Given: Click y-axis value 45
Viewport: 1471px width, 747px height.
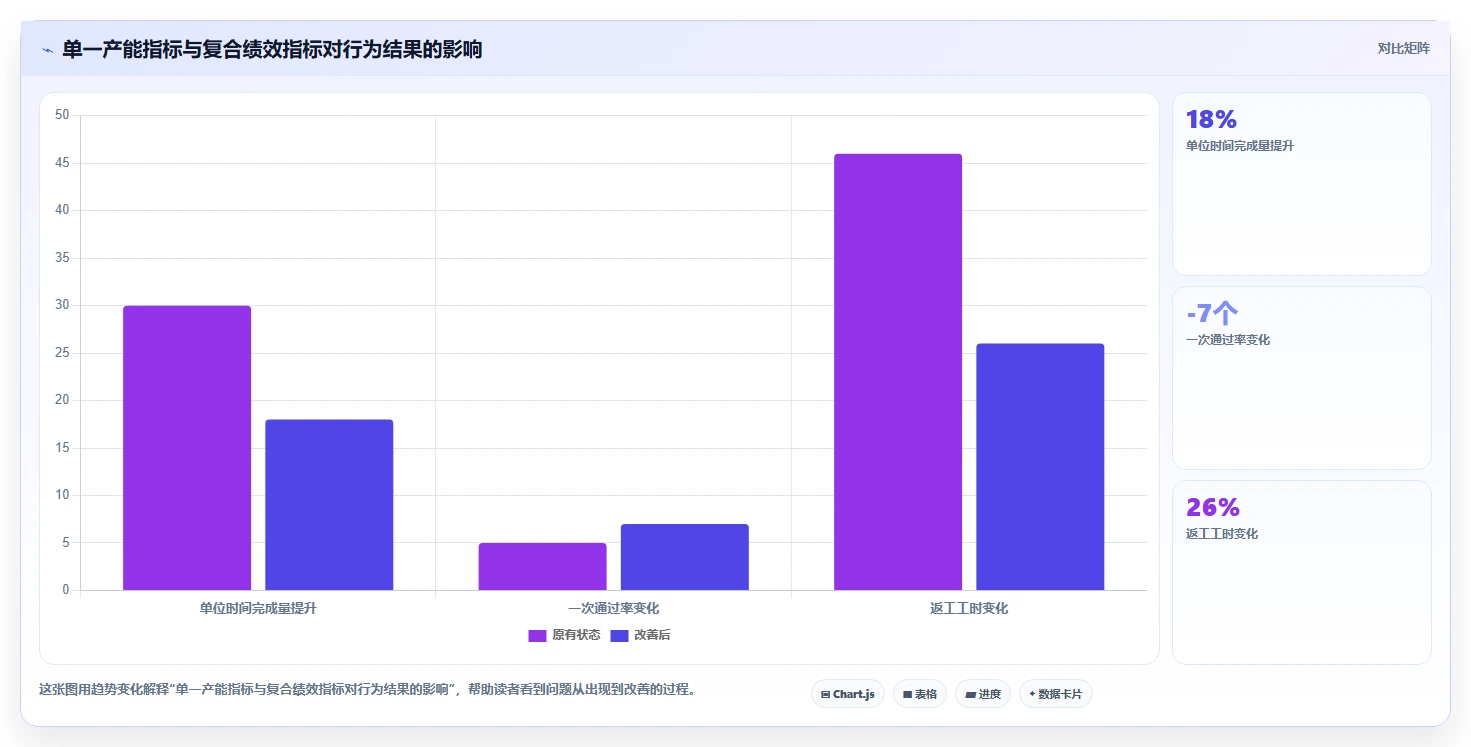Looking at the screenshot, I should pyautogui.click(x=62, y=163).
